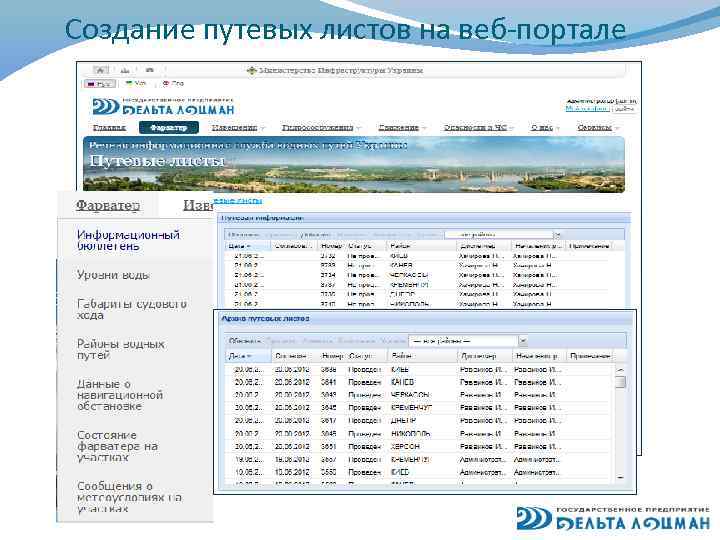Open the Сервисы menu
720x540 pixels.
pyautogui.click(x=595, y=128)
